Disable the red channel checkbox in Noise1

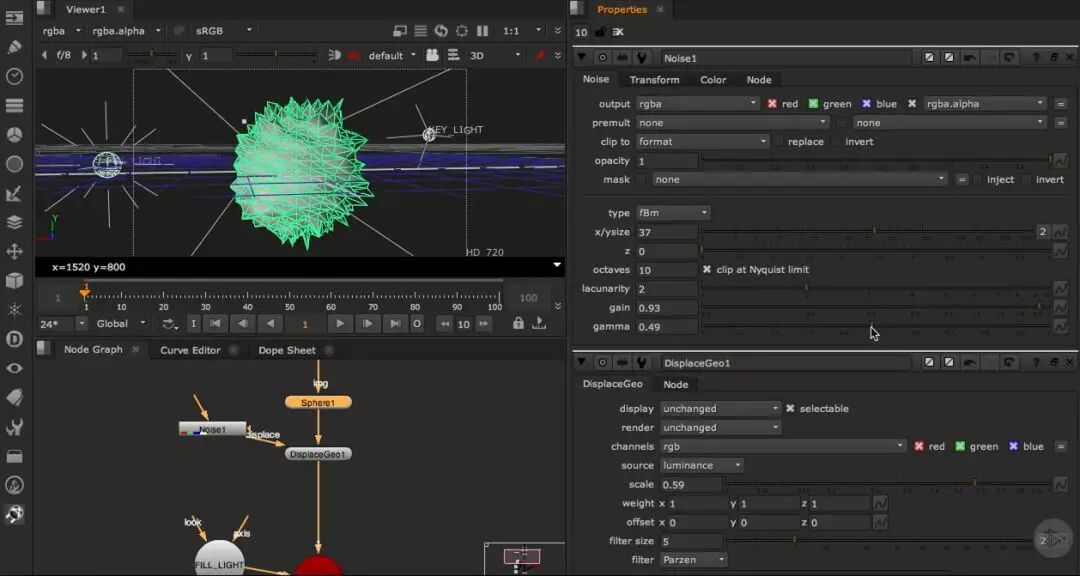coord(773,104)
